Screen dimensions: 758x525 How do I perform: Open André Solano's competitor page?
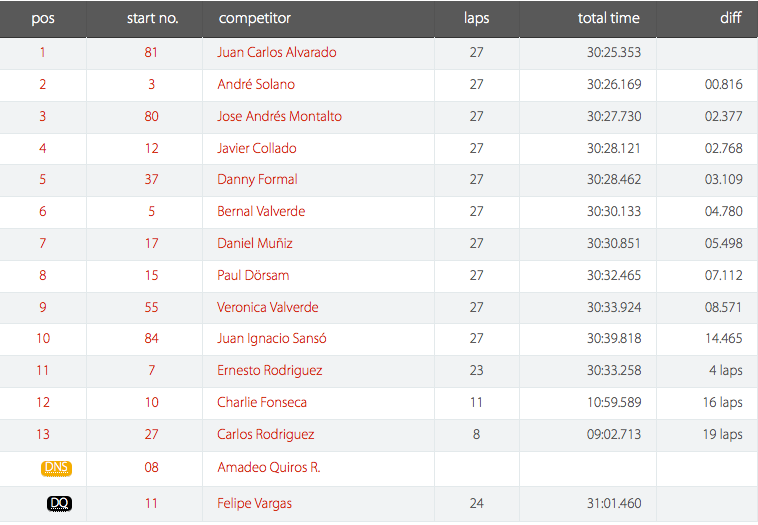coord(256,84)
